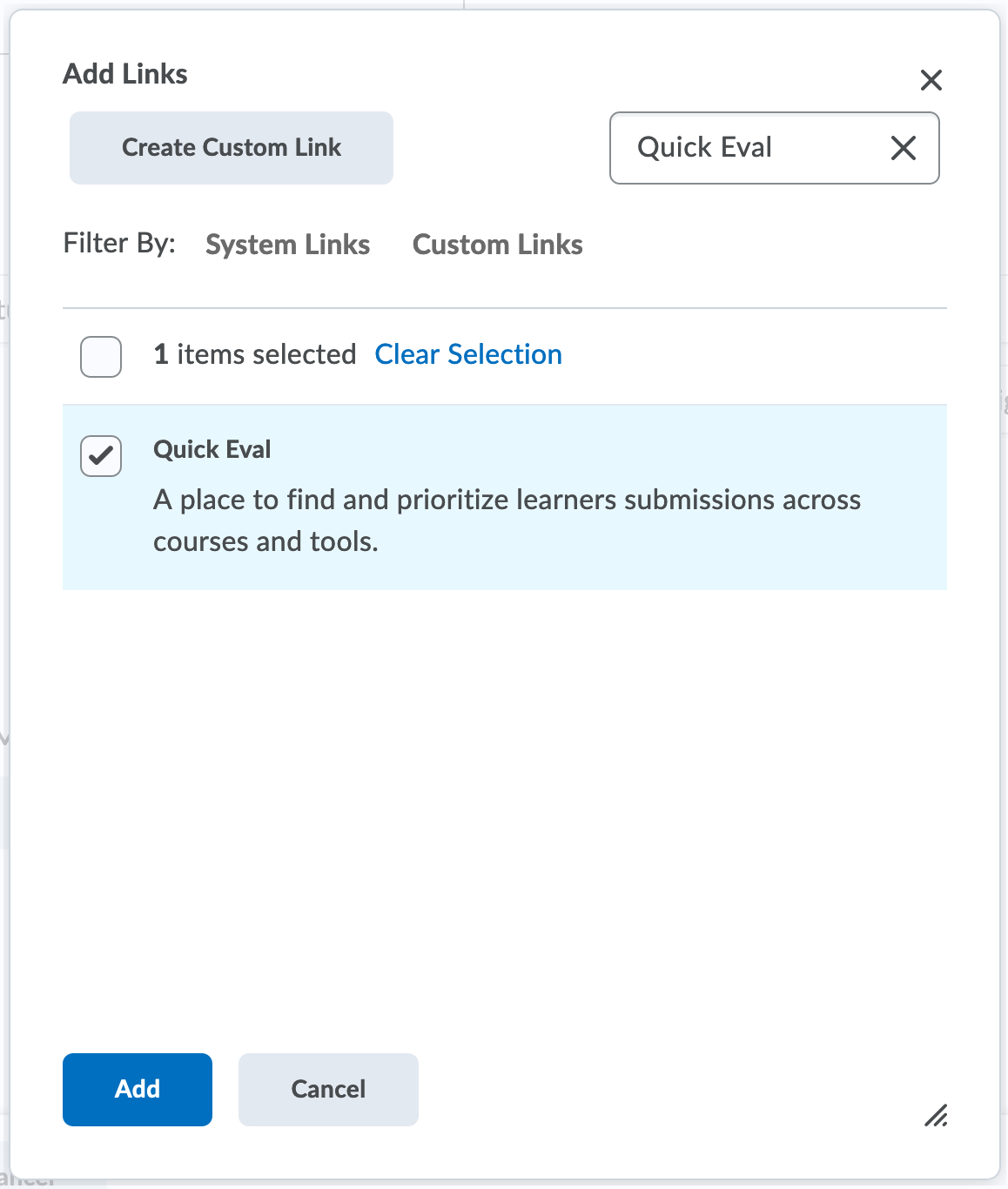Toggle the select-all checkbox
The width and height of the screenshot is (1008, 1189).
click(x=101, y=357)
